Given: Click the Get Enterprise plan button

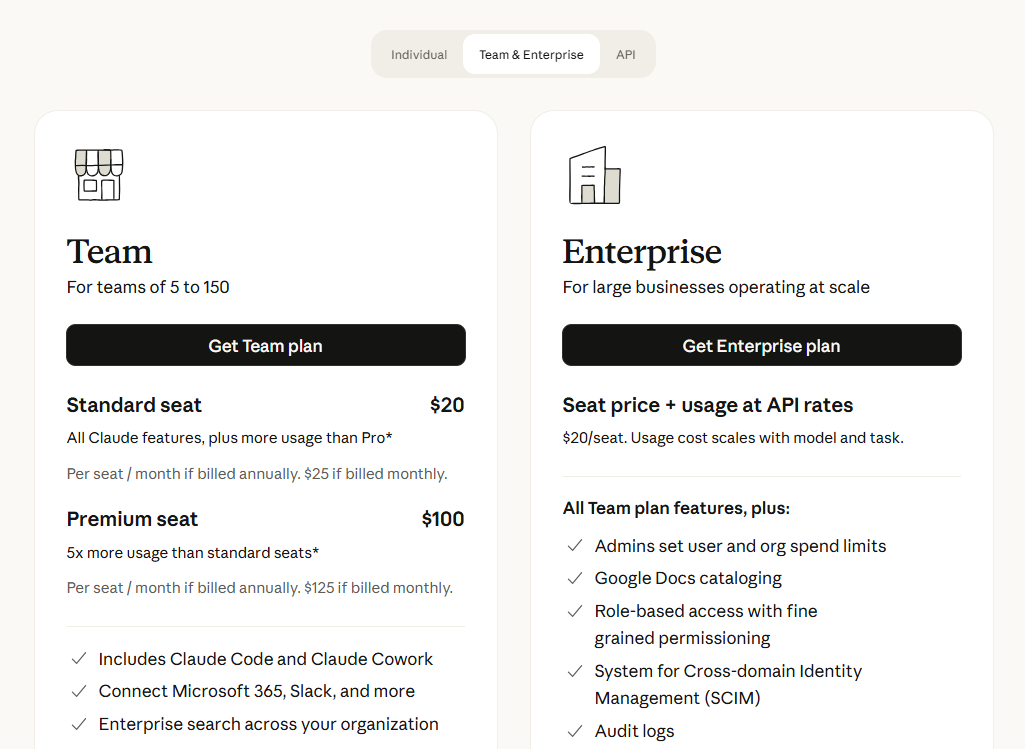Looking at the screenshot, I should [x=762, y=345].
